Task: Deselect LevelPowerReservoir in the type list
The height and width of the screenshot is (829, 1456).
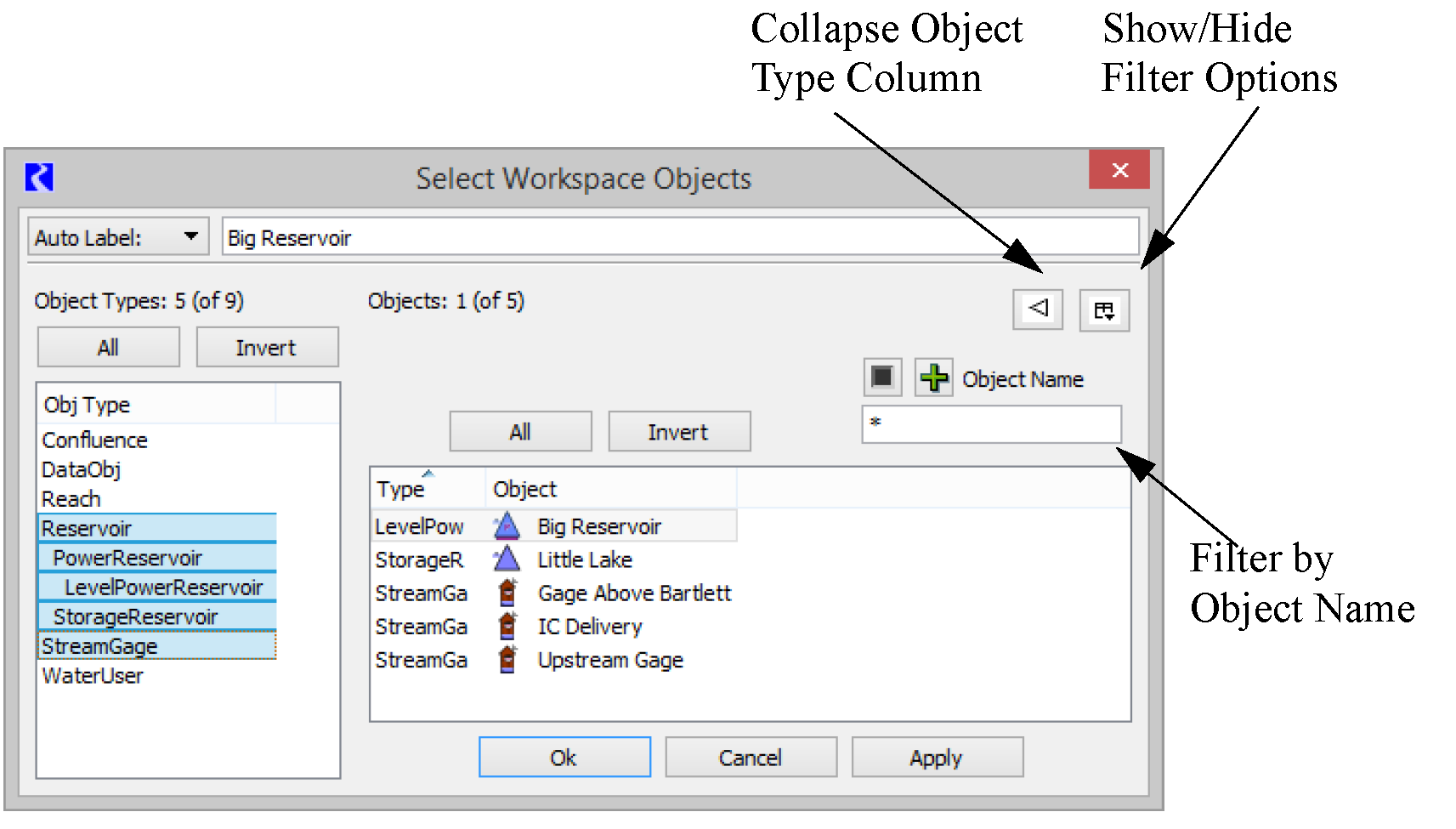Action: [163, 588]
